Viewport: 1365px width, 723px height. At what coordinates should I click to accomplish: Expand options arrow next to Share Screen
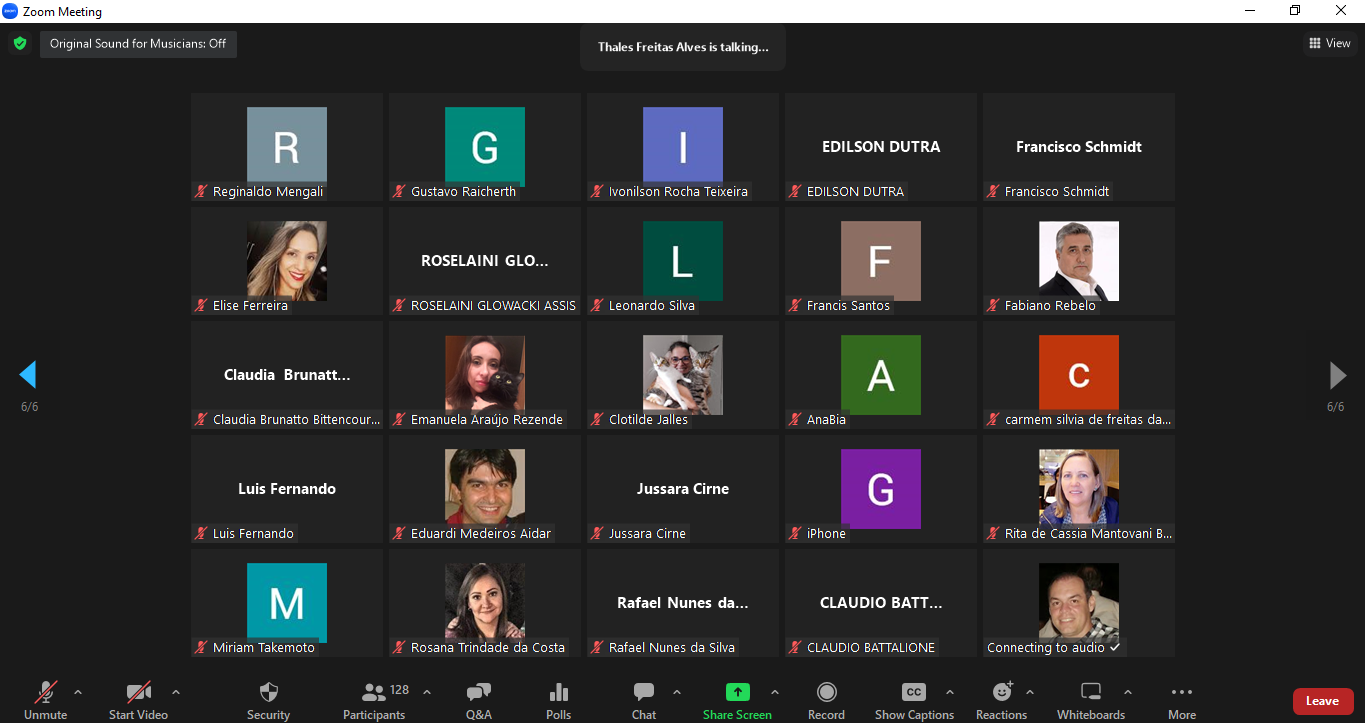pyautogui.click(x=775, y=692)
